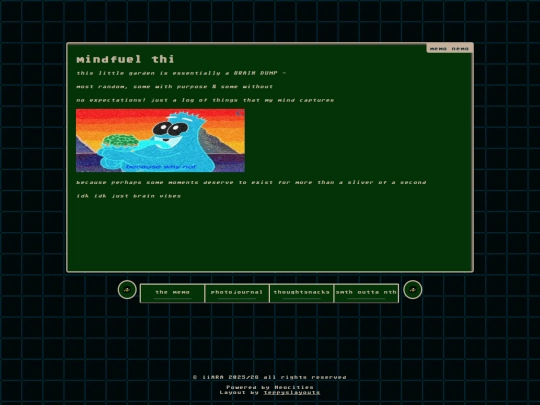Screen dimensions: 540x405
Task: Open the photojournal tab
Action: 237,293
